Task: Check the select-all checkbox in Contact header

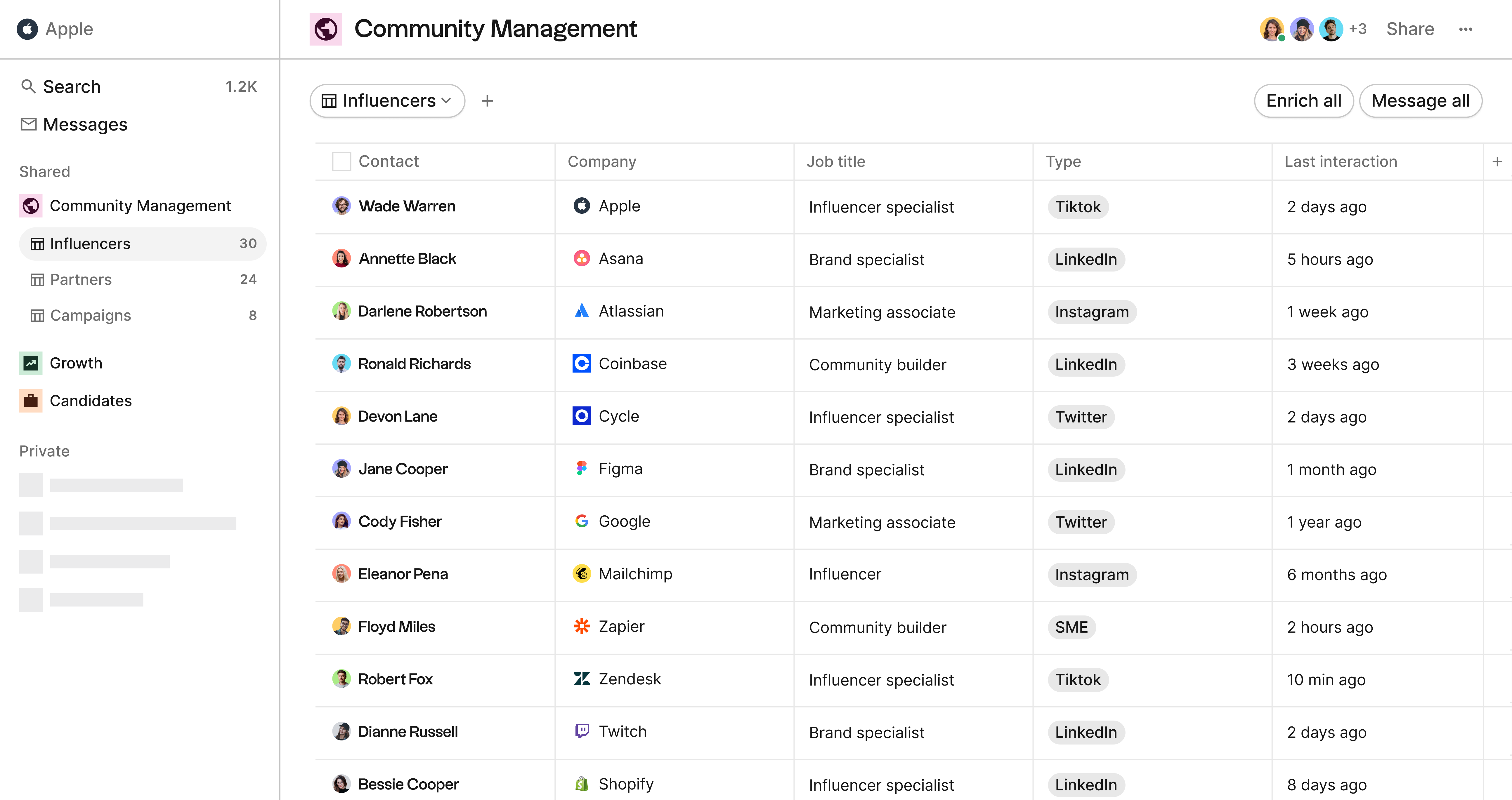Action: pos(341,161)
